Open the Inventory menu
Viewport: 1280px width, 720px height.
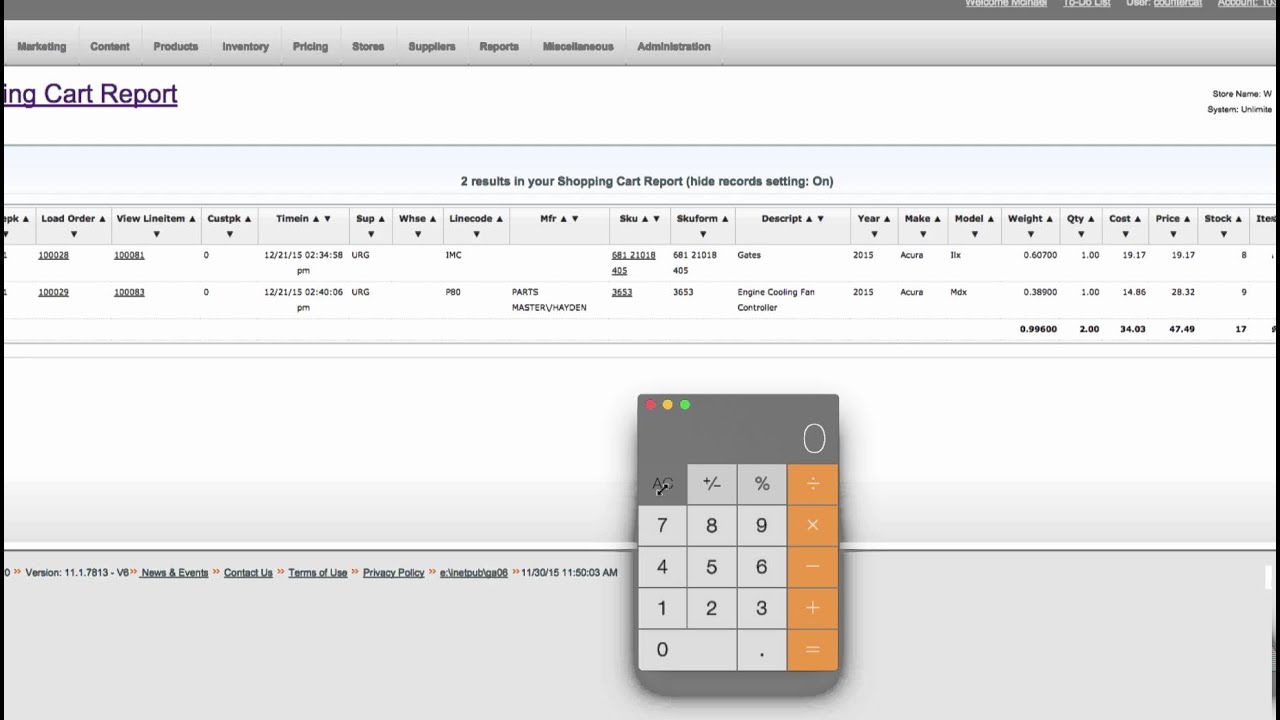245,47
